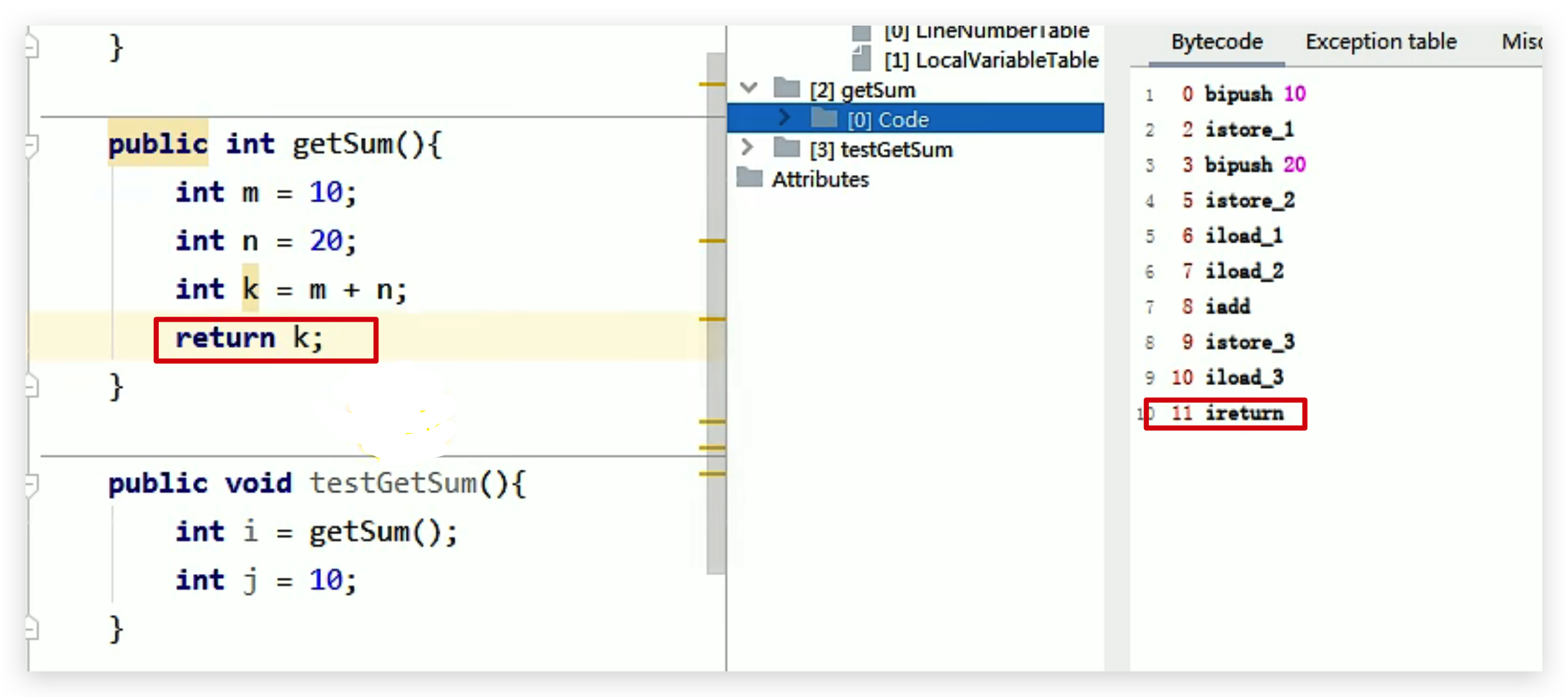This screenshot has width=1568, height=697.
Task: Switch to the Bytecode tab
Action: pyautogui.click(x=1216, y=42)
